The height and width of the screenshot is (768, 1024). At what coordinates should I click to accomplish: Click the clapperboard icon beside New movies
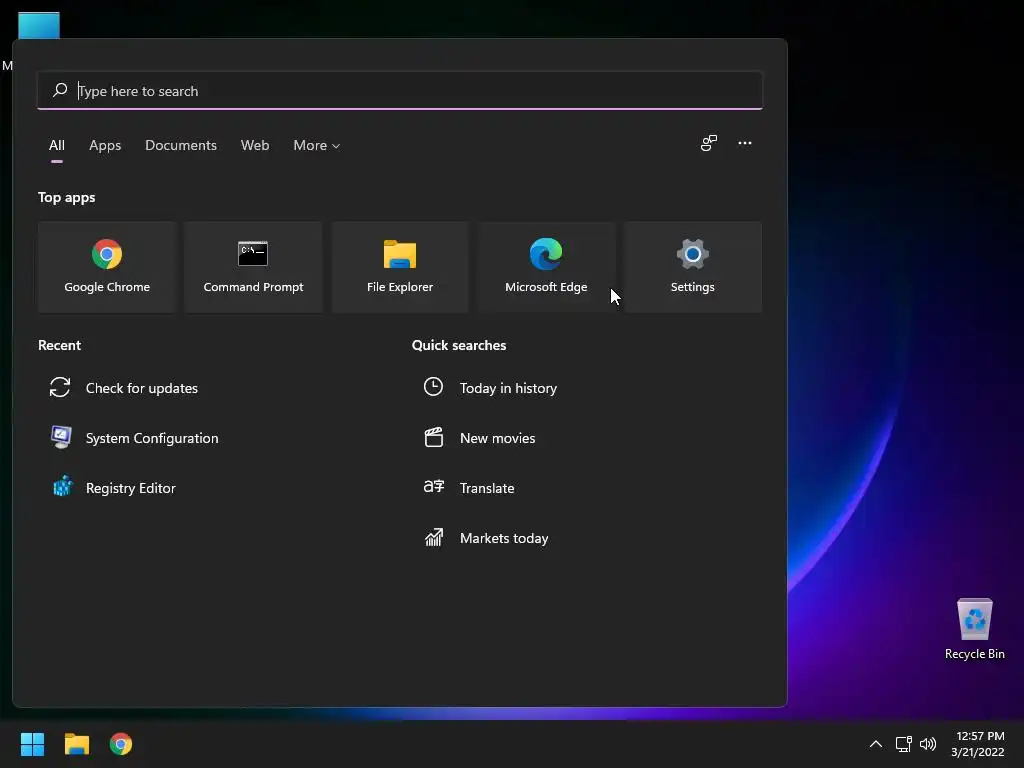point(434,437)
